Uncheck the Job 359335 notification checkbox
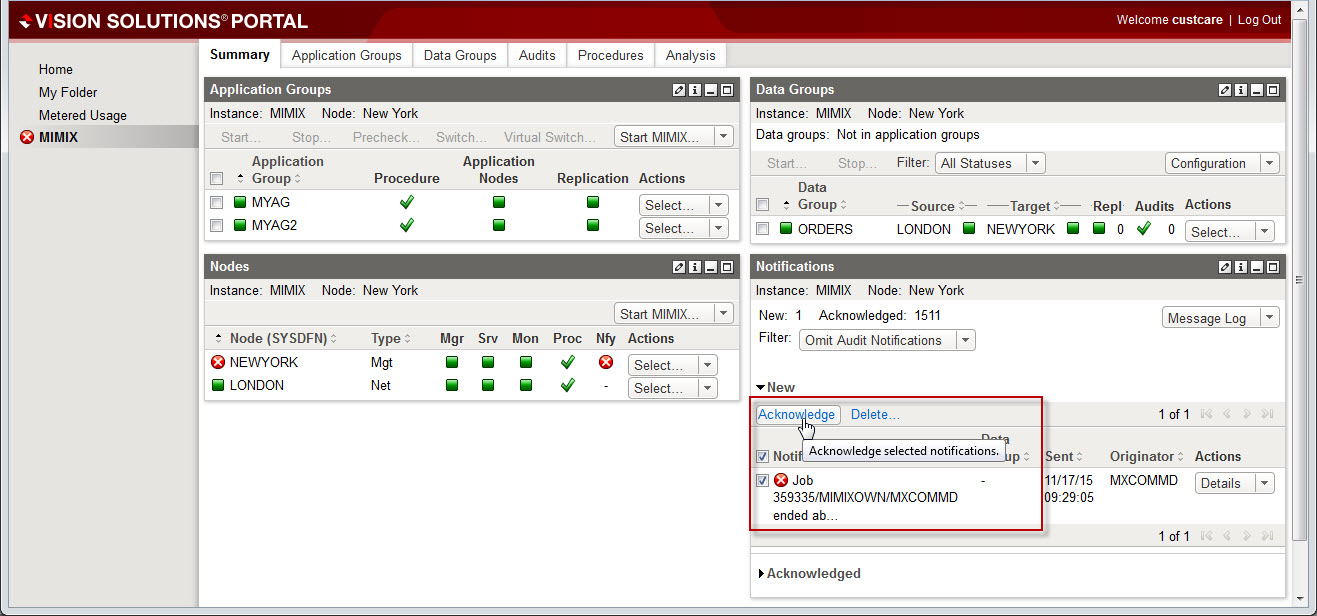 click(x=763, y=480)
